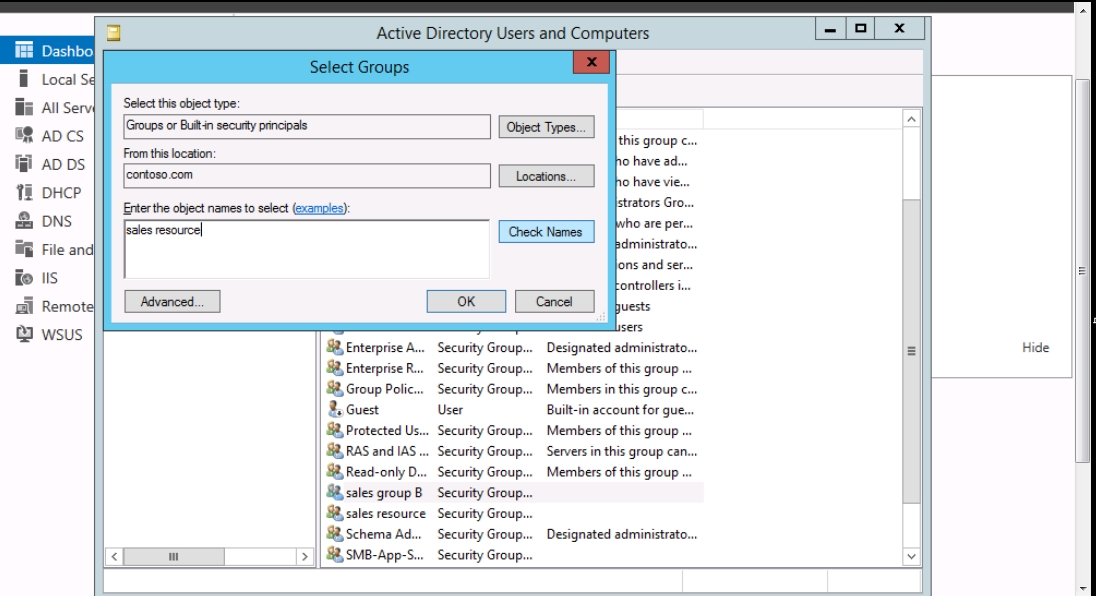Open the AD DS sidebar item
Image resolution: width=1096 pixels, height=596 pixels.
62,165
